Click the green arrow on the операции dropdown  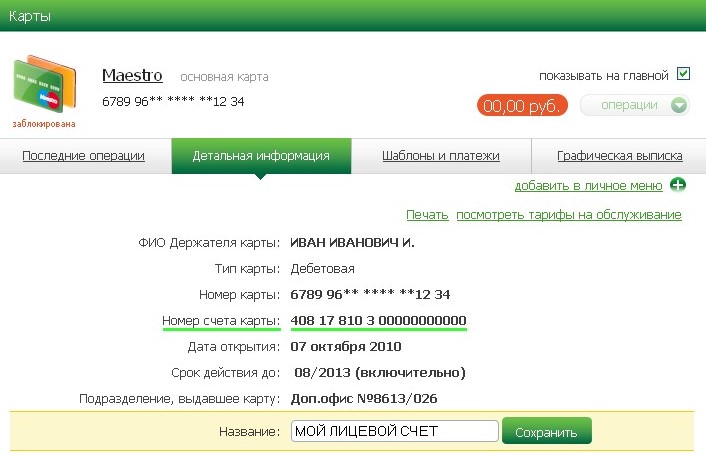pos(679,105)
